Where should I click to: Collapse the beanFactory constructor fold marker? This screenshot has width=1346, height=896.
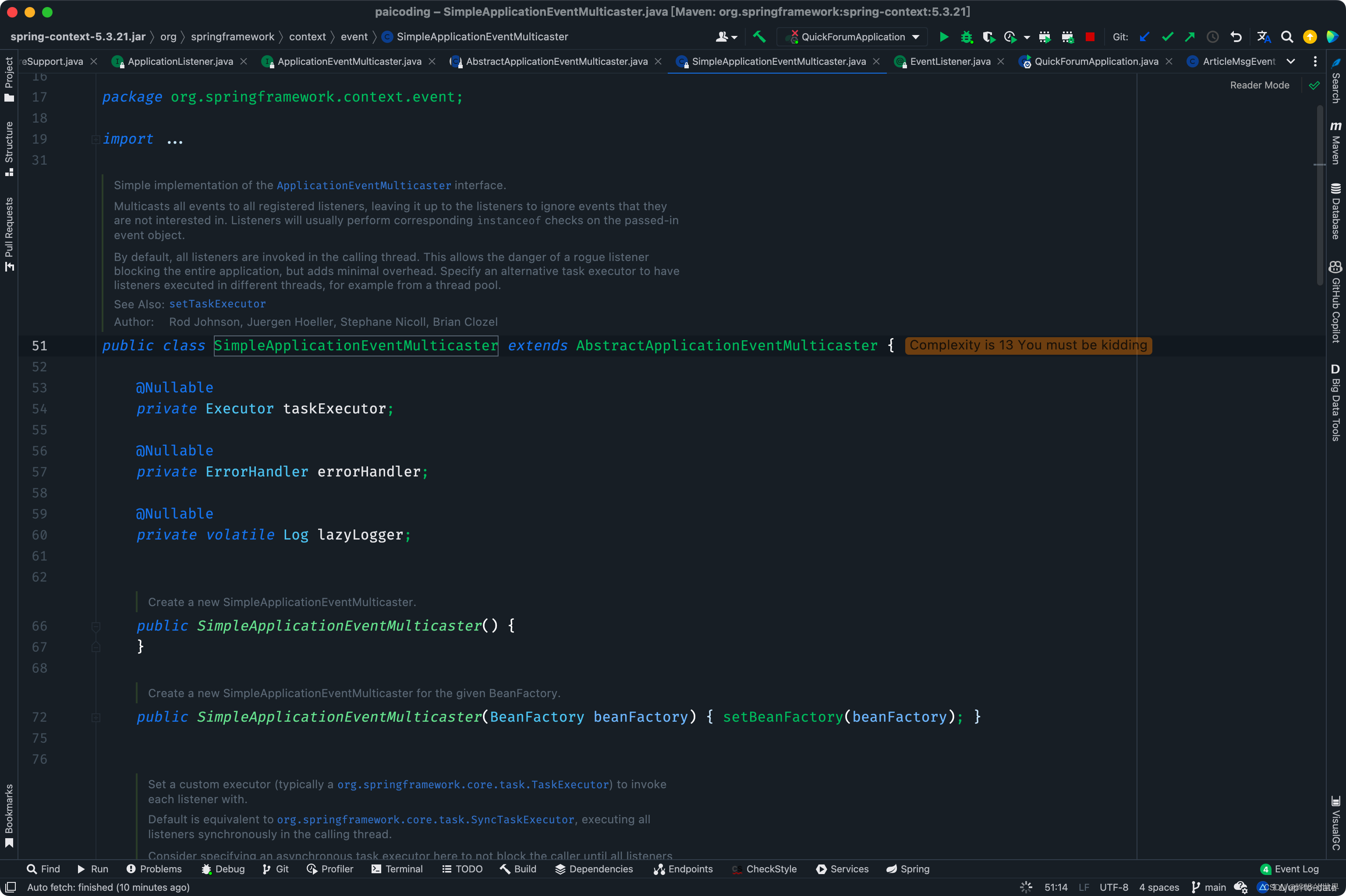click(x=96, y=718)
